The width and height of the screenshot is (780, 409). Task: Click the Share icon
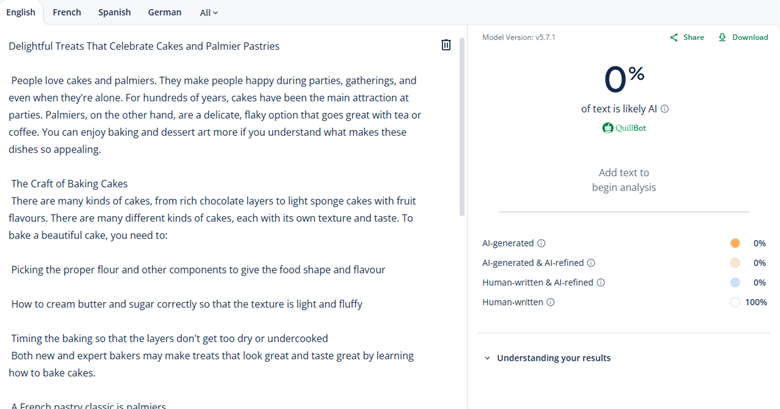pyautogui.click(x=675, y=37)
